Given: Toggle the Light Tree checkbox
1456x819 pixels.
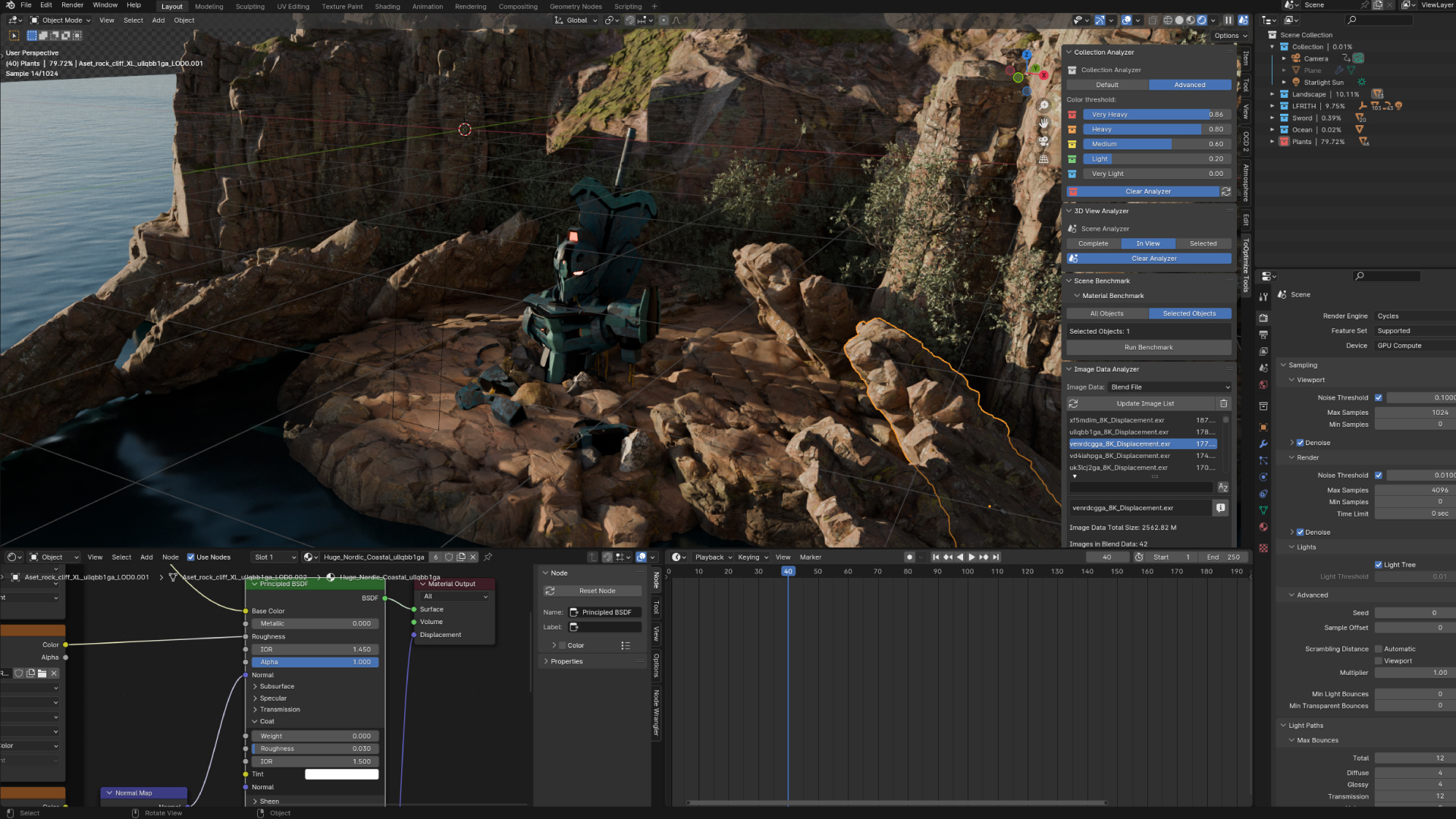Looking at the screenshot, I should pos(1379,565).
